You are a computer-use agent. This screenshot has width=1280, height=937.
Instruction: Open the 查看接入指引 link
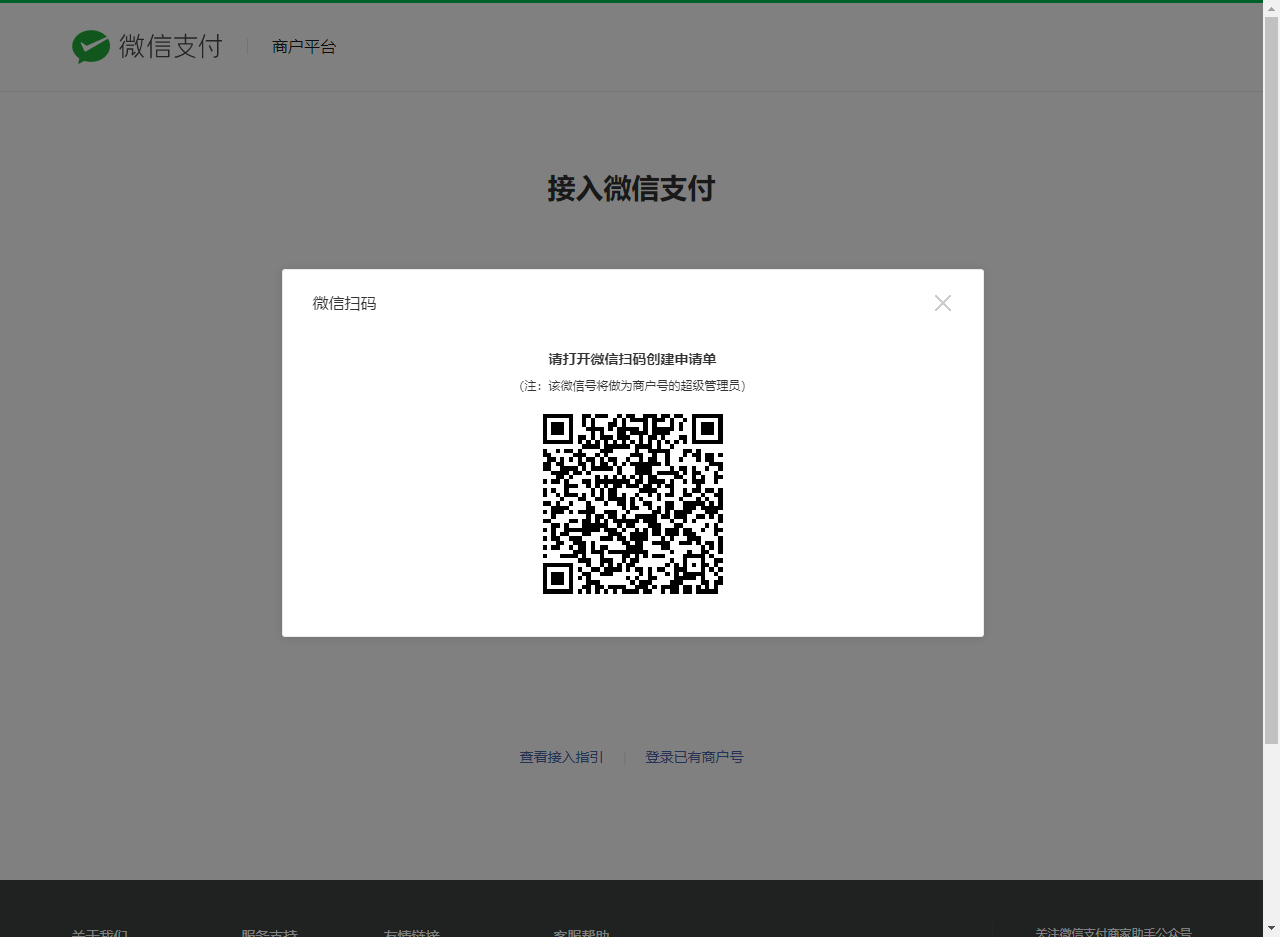[561, 757]
